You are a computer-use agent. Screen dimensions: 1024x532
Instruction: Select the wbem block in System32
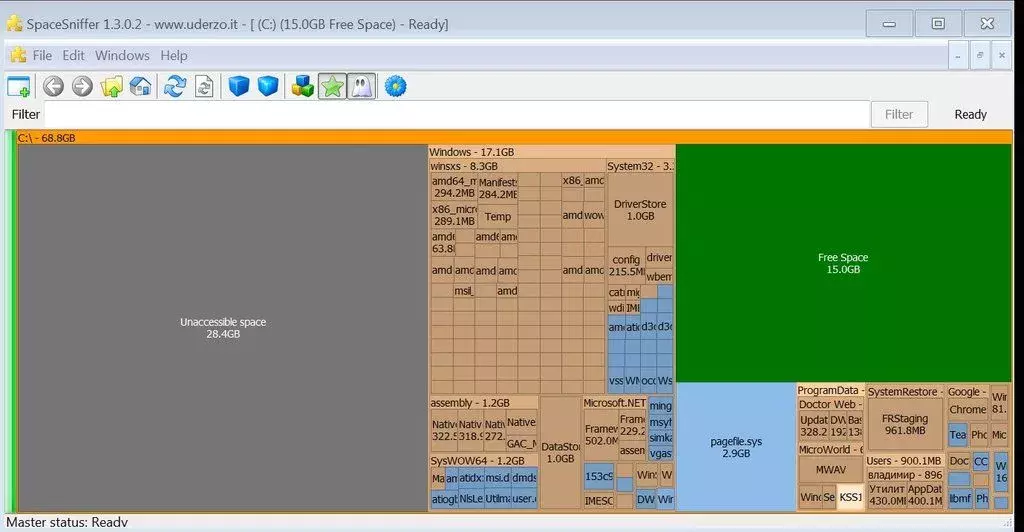(x=659, y=277)
